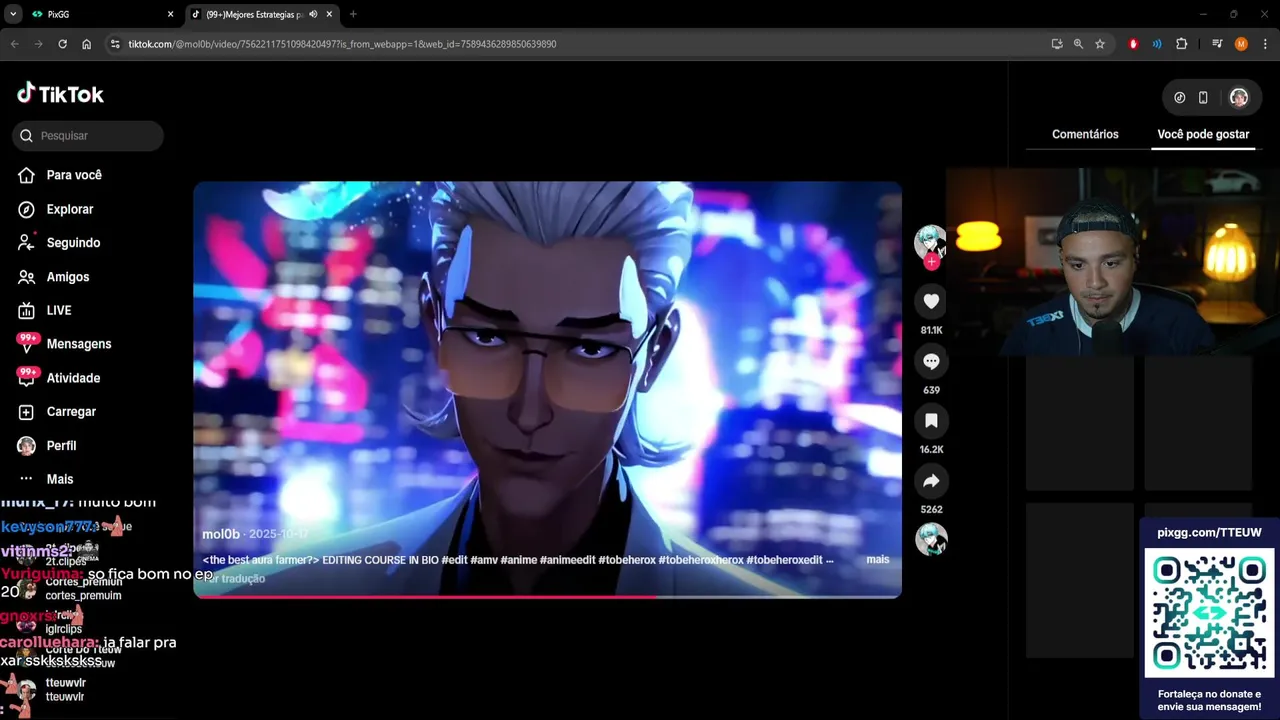View site information icon in address bar
1280x720 pixels.
coord(115,44)
